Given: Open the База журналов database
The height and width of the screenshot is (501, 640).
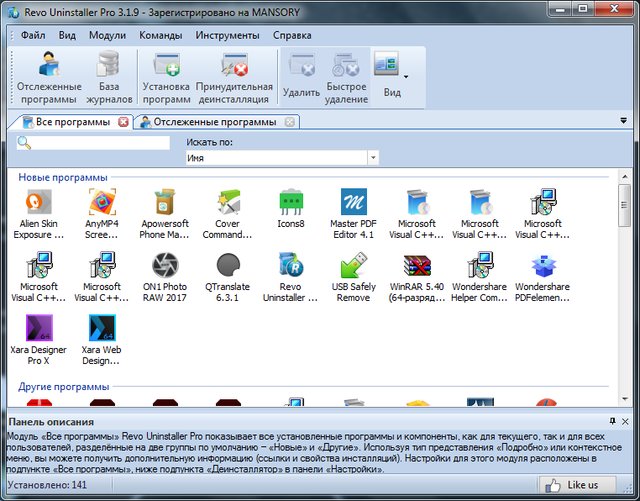Looking at the screenshot, I should pyautogui.click(x=108, y=77).
